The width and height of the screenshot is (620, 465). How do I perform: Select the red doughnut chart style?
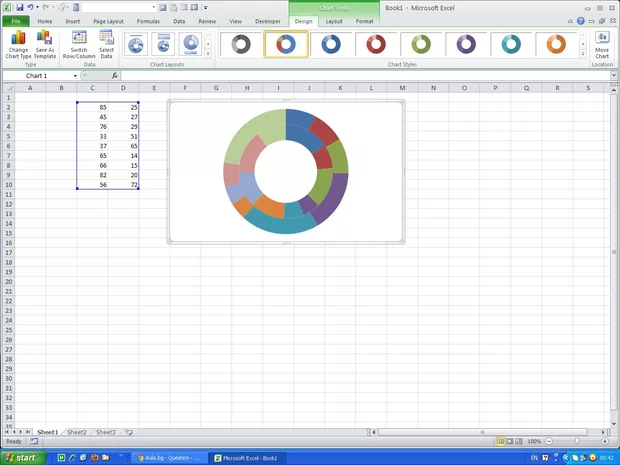pyautogui.click(x=376, y=44)
